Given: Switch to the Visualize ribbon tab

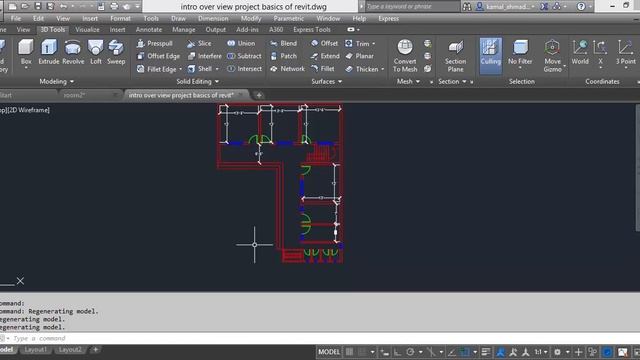Looking at the screenshot, I should pyautogui.click(x=87, y=29).
